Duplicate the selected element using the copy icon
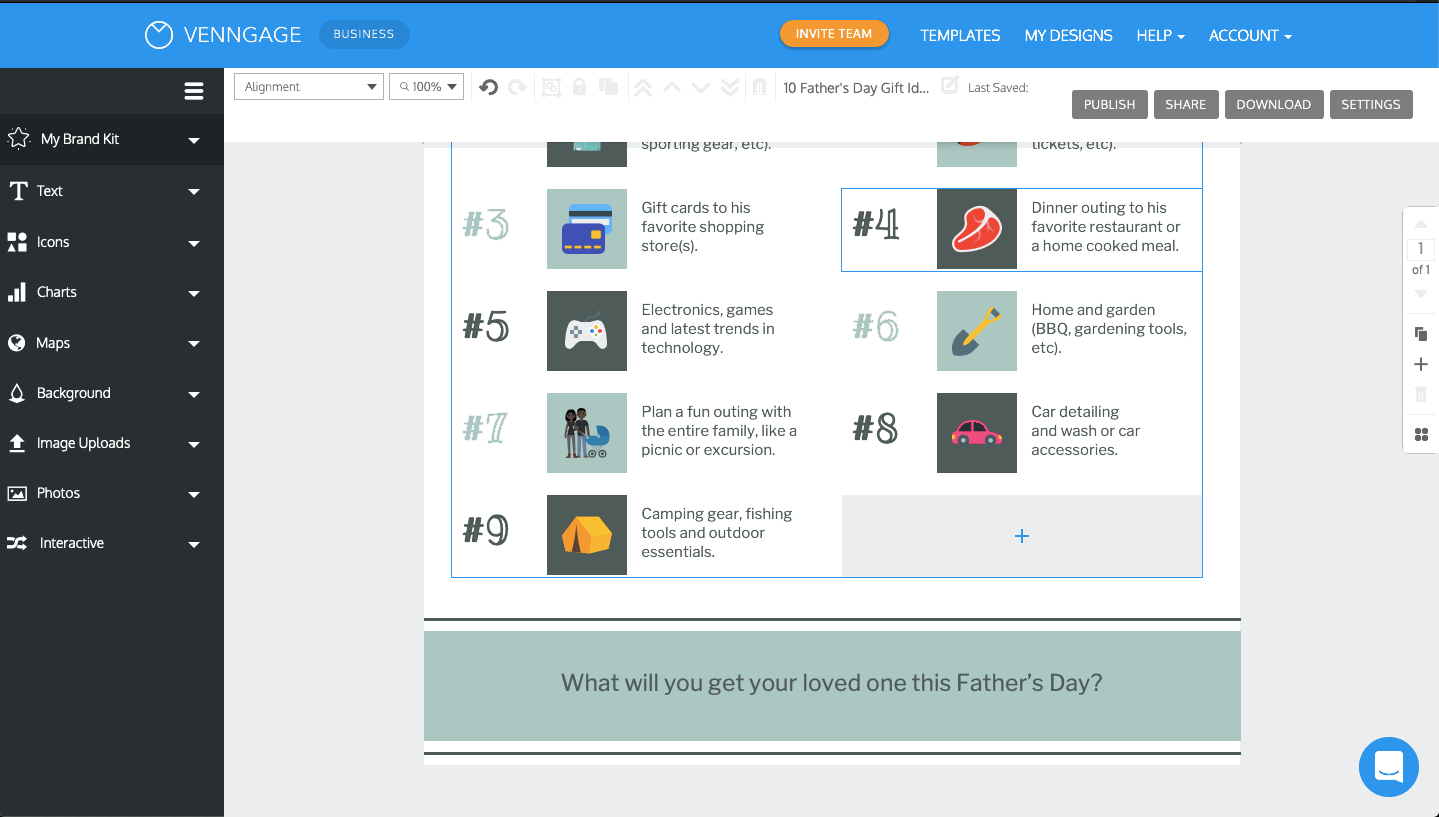Screen dimensions: 1439x817 608,88
